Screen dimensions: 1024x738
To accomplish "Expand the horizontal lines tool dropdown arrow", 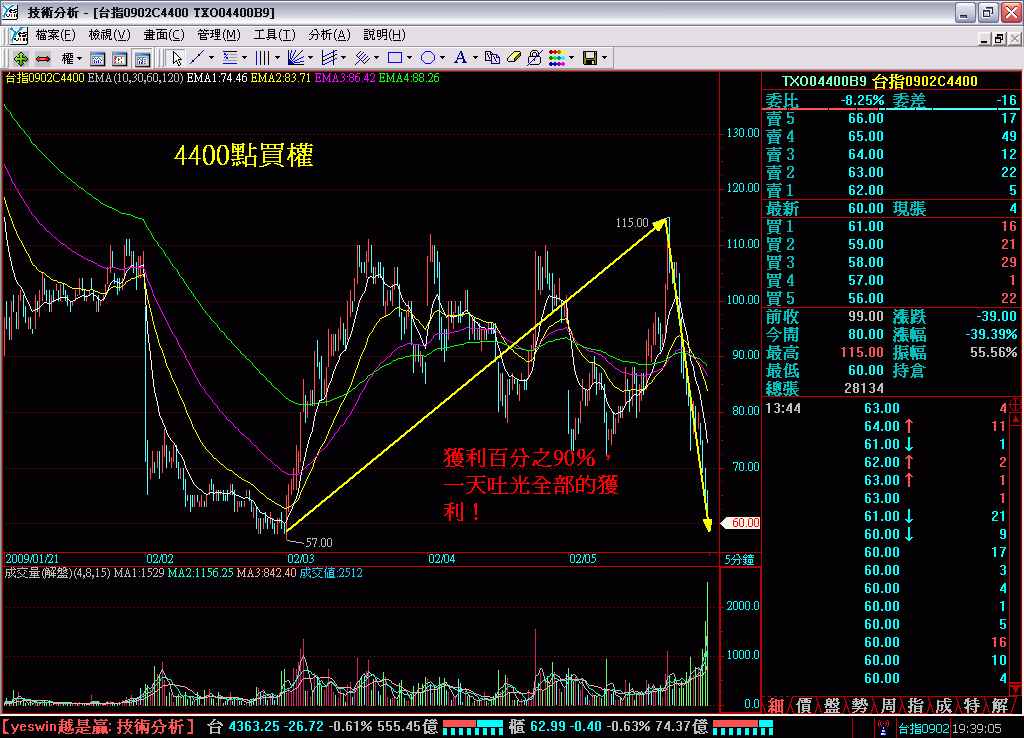I will [x=244, y=58].
